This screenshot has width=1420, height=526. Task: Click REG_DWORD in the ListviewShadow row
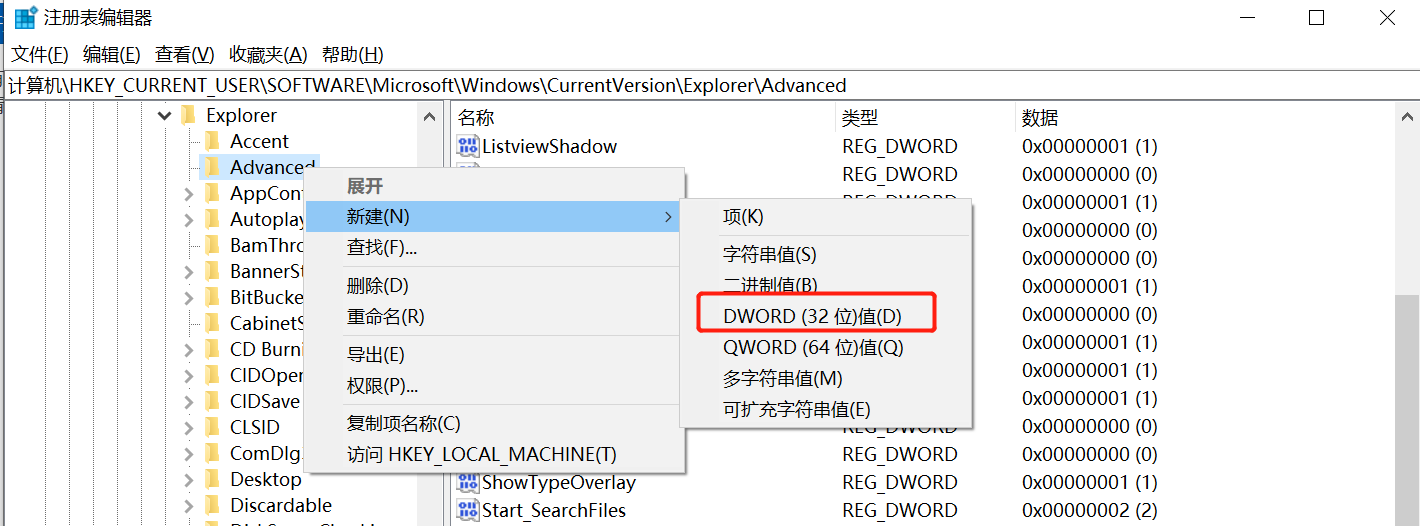tap(900, 146)
